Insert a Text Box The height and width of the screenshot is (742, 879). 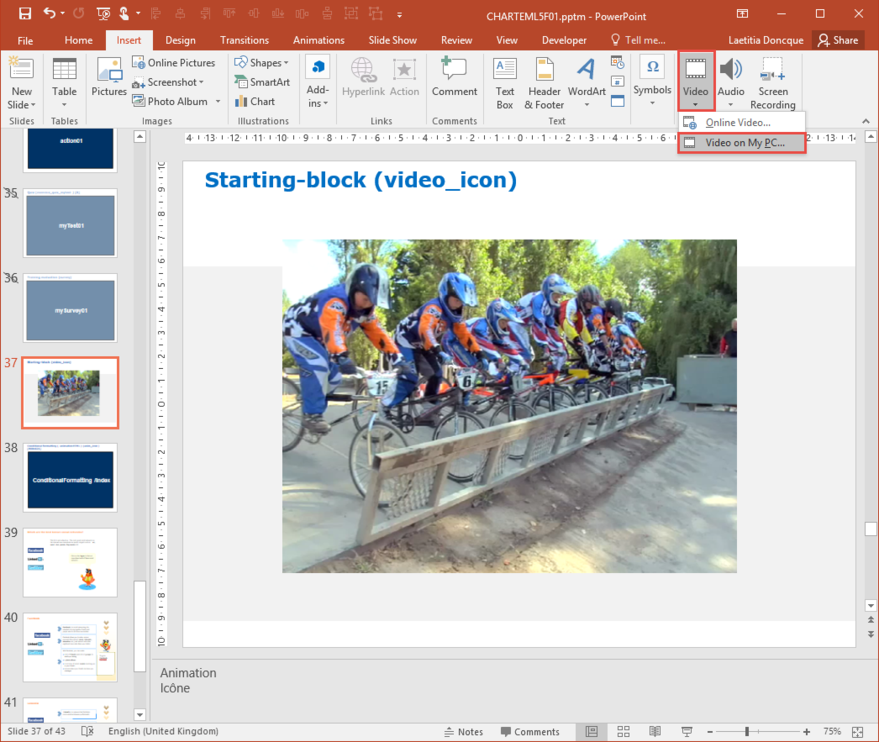coord(505,81)
